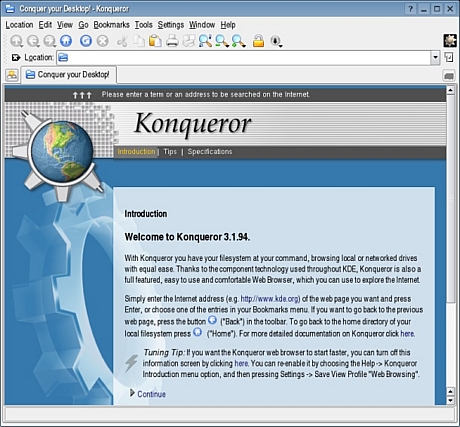Expand the Continue disclosure triangle

click(132, 393)
